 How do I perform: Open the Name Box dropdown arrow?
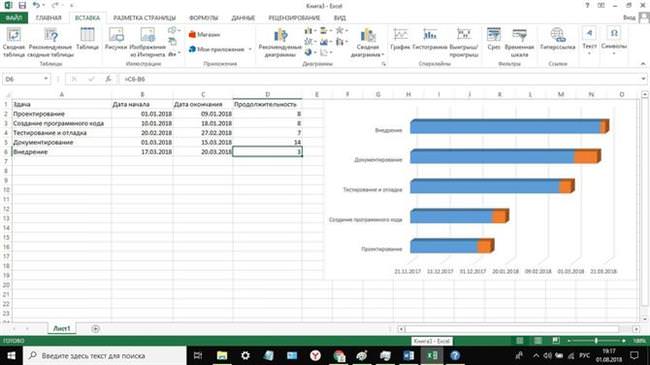tap(46, 79)
